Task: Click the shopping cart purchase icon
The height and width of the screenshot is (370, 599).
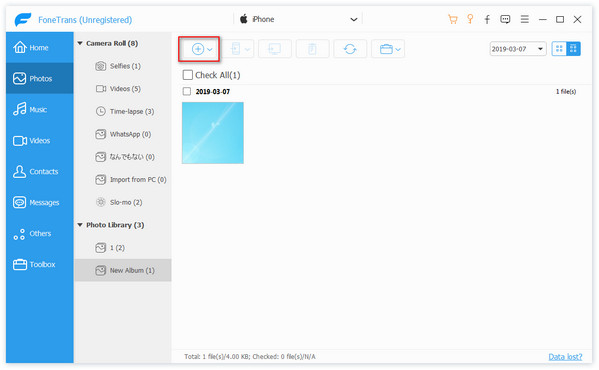Action: [453, 19]
